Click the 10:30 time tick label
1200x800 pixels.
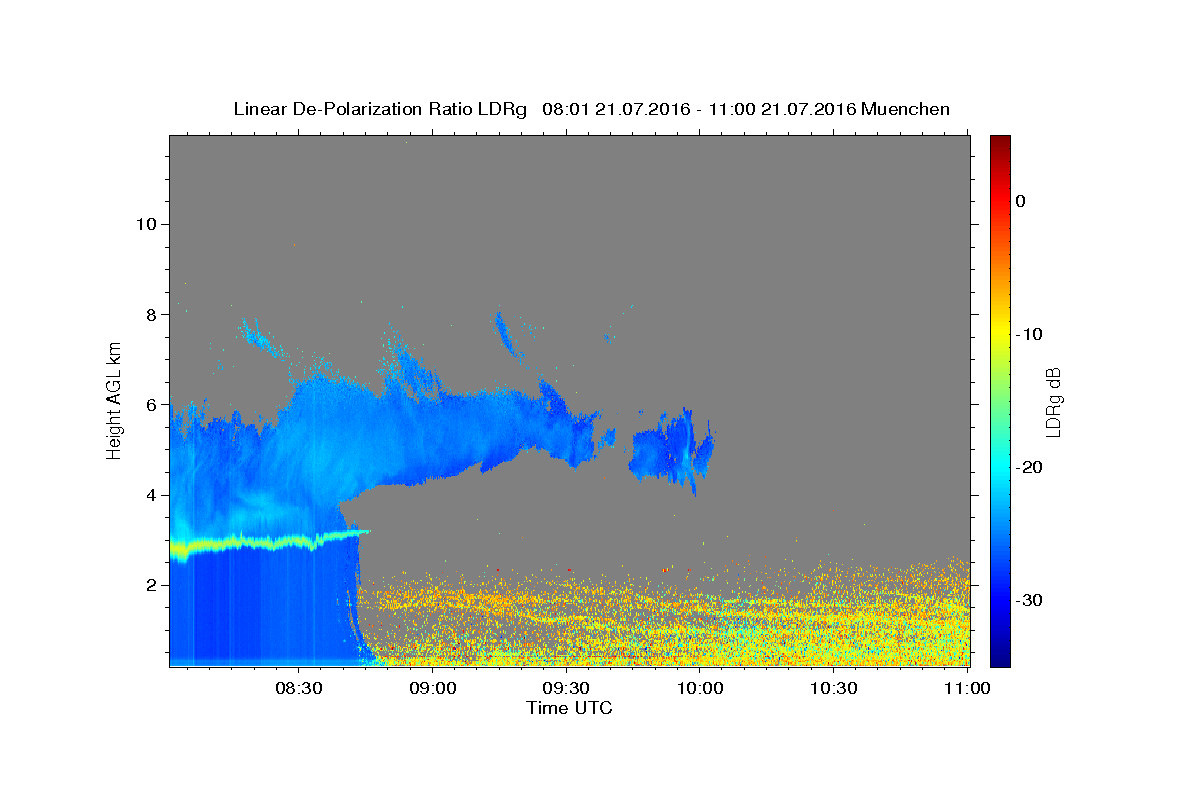(834, 689)
